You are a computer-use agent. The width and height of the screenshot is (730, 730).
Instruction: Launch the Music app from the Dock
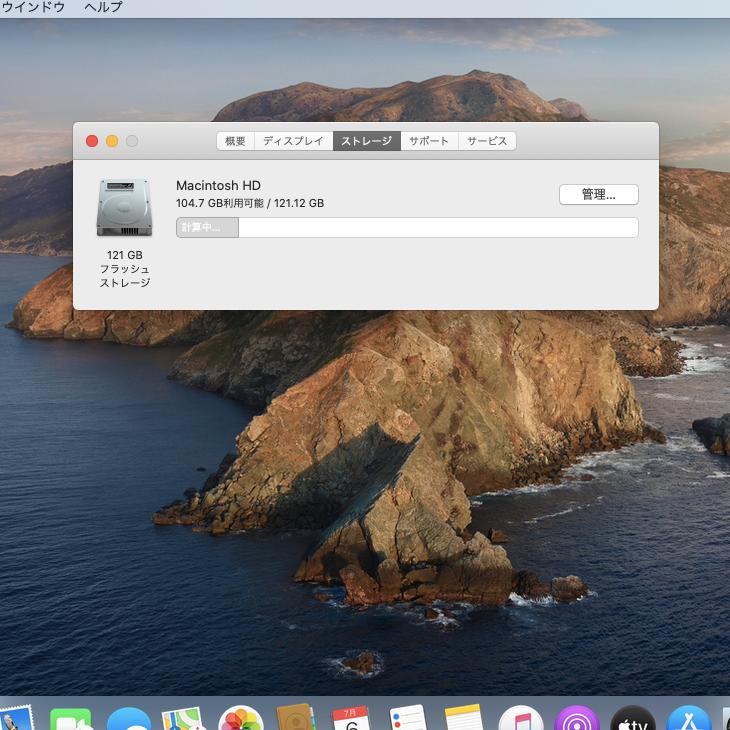[520, 720]
